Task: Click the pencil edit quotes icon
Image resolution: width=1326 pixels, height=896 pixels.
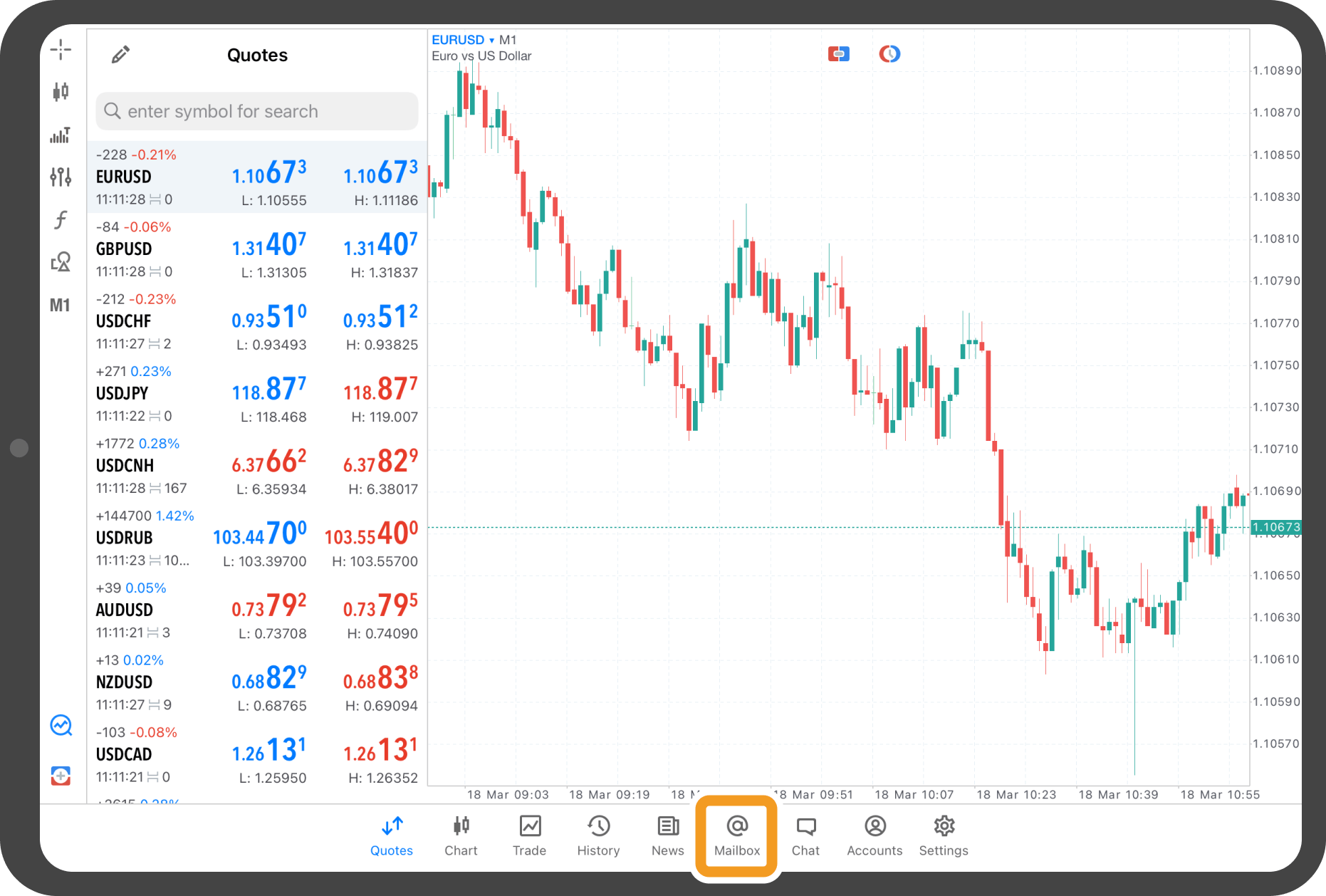Action: pyautogui.click(x=120, y=55)
